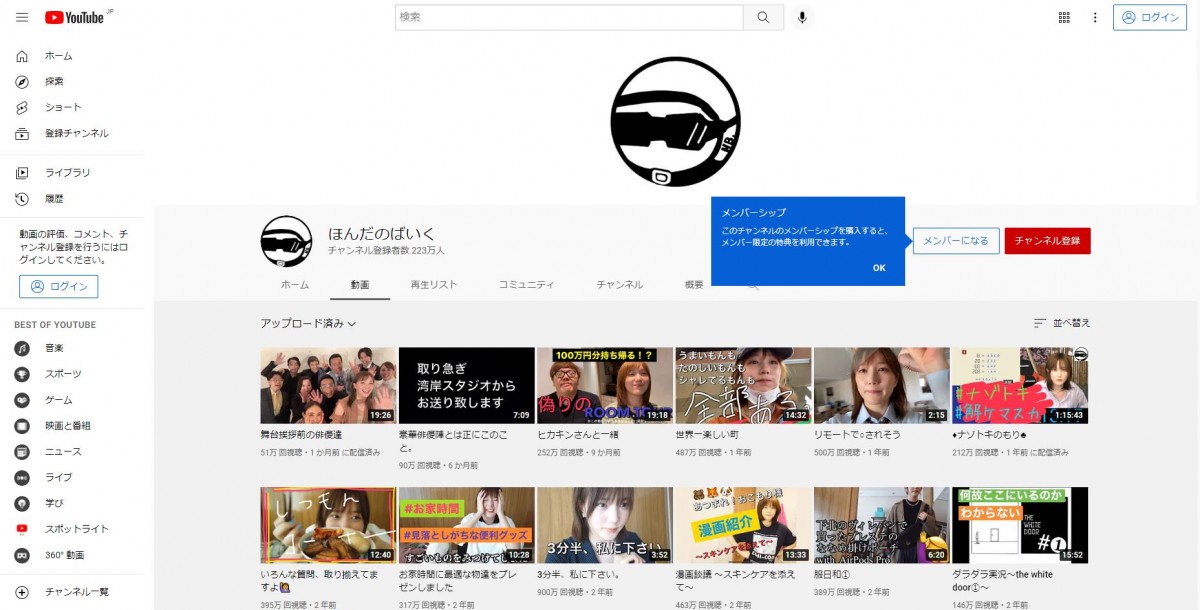Open the コミュニティ tab

coord(526,285)
